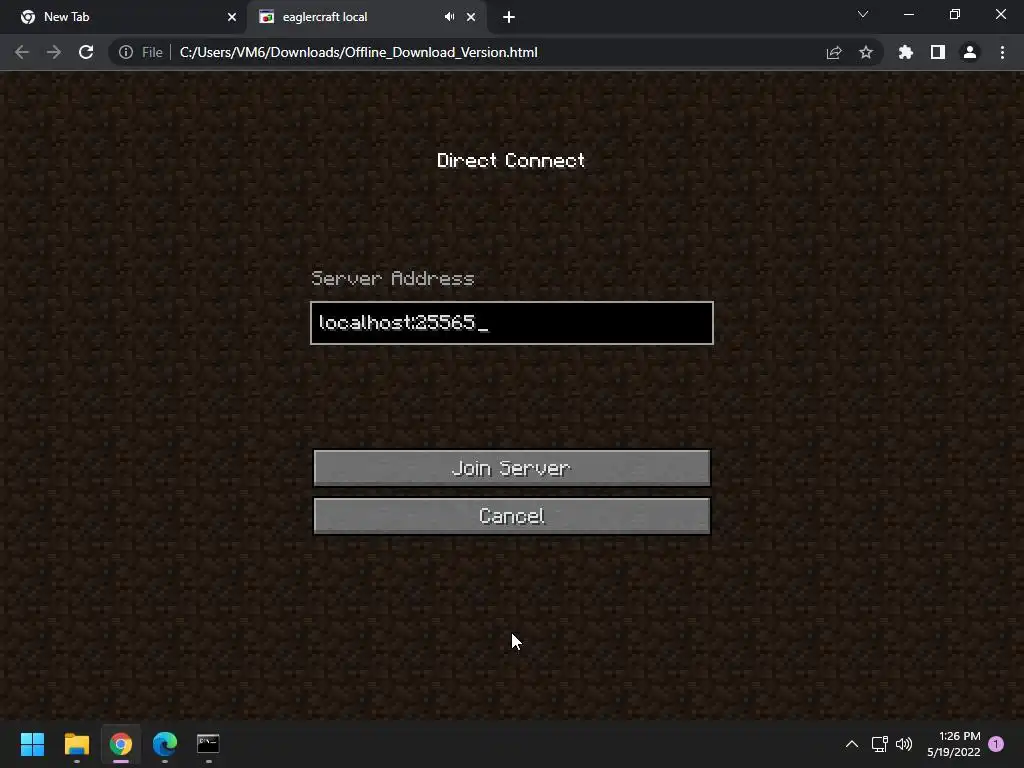The width and height of the screenshot is (1024, 768).
Task: View site information for File
Action: [140, 52]
